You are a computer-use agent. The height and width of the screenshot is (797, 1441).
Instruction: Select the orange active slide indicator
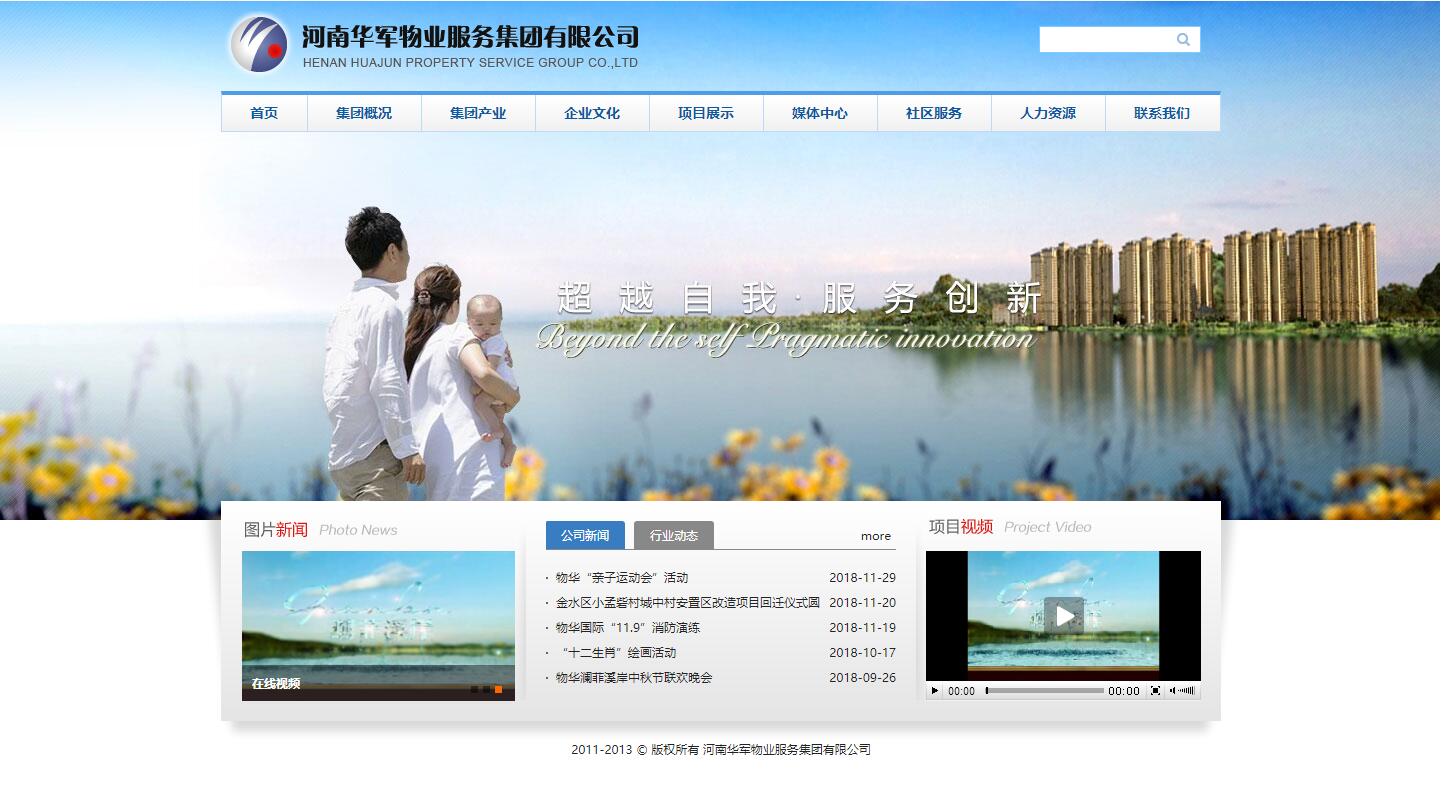pos(498,689)
